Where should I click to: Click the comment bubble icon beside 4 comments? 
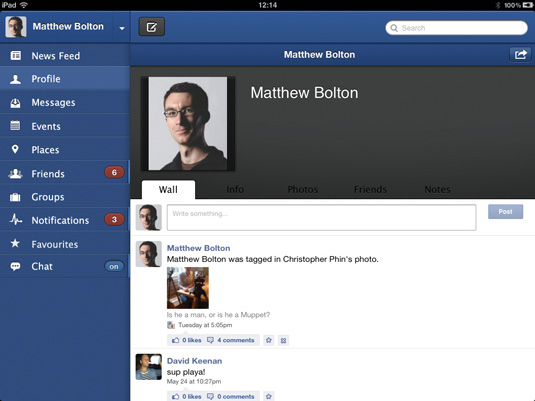(x=211, y=340)
